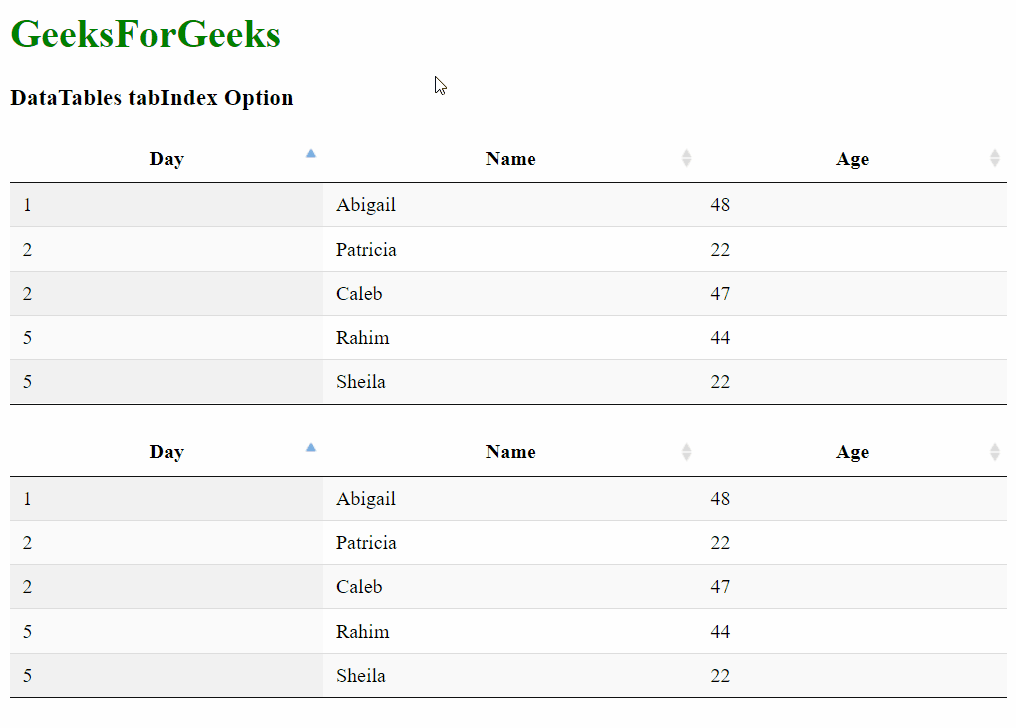Click the sort arrow in second table's Day header
1016x728 pixels.
click(x=311, y=447)
